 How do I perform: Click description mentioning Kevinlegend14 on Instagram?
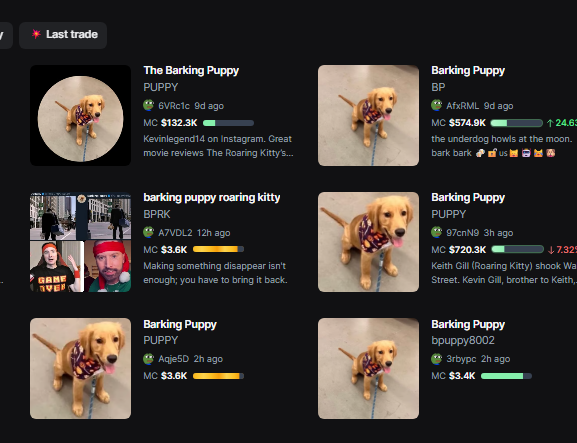coord(218,146)
